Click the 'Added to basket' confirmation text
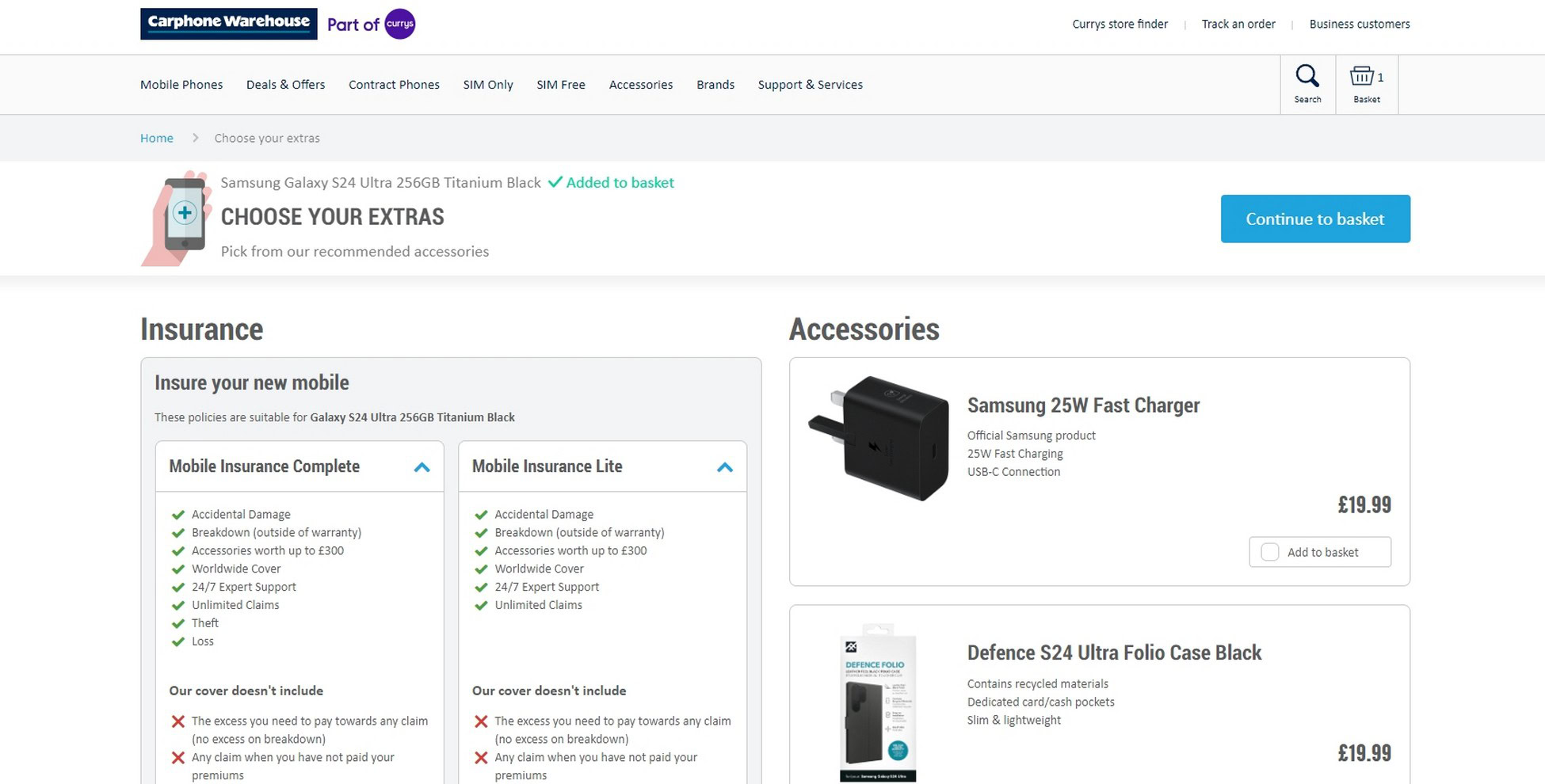 620,182
